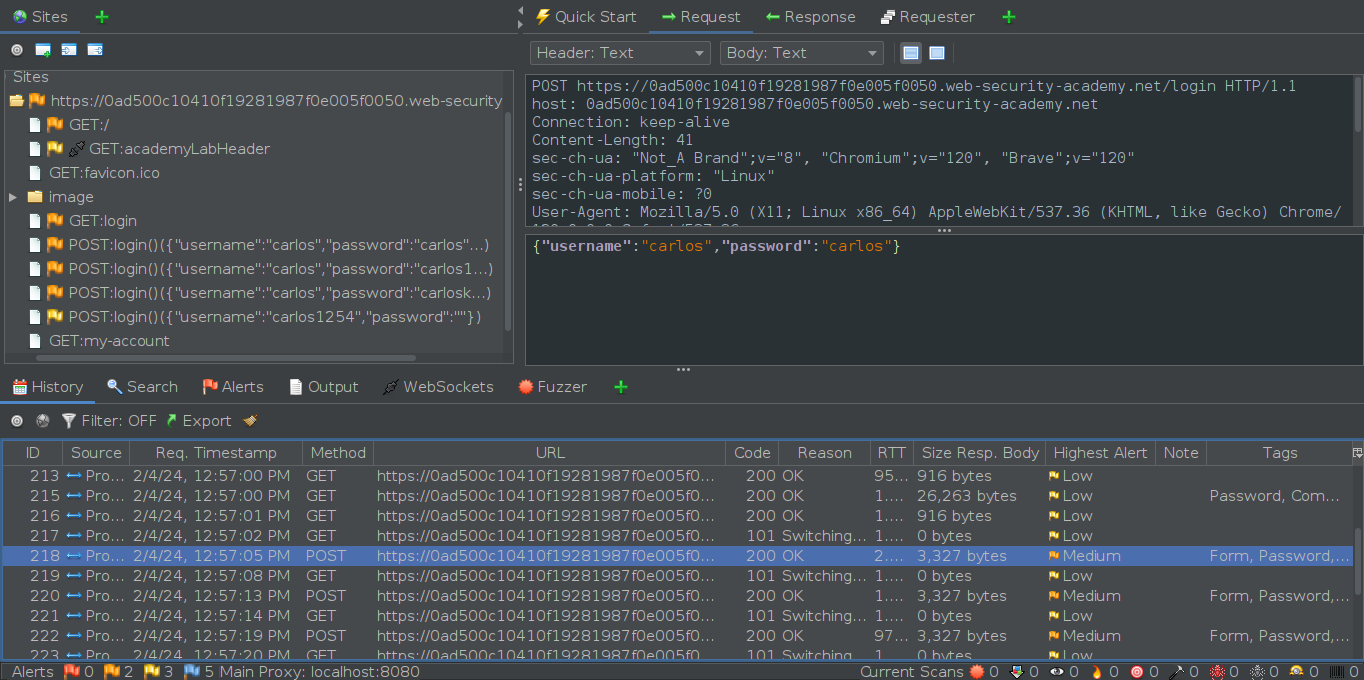Viewport: 1364px width, 680px height.
Task: Select history row with ID 220
Action: point(400,596)
